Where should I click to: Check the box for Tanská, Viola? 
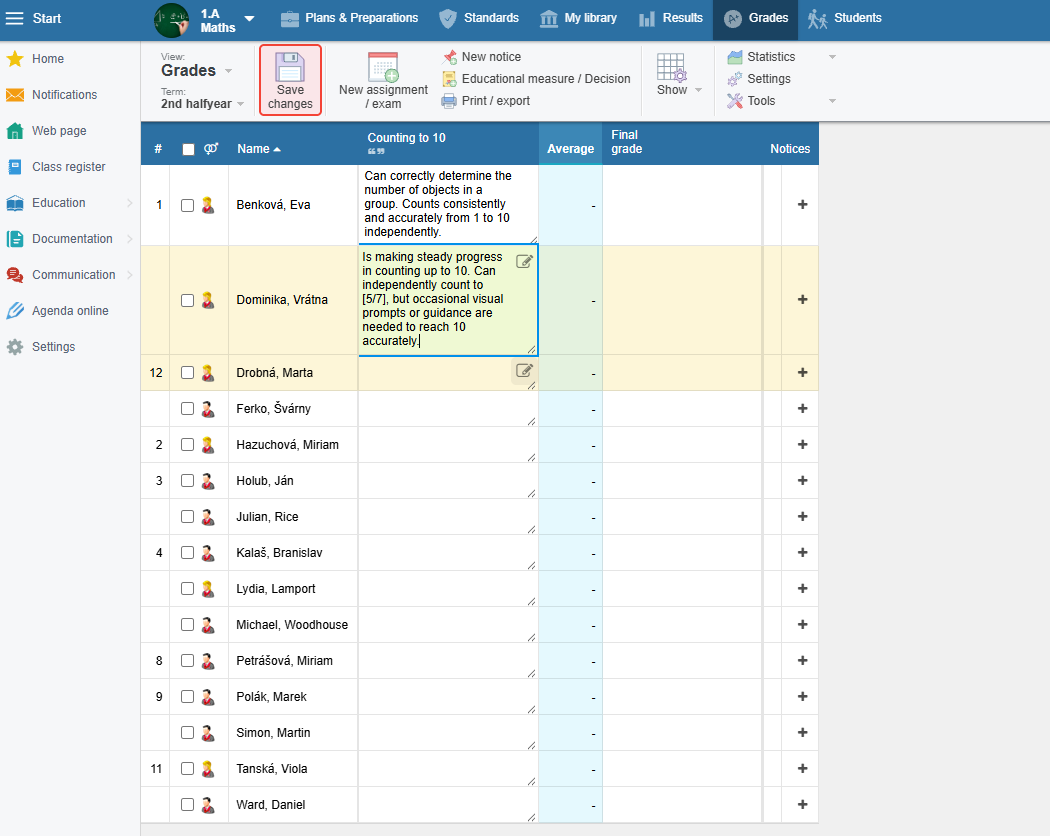point(188,769)
